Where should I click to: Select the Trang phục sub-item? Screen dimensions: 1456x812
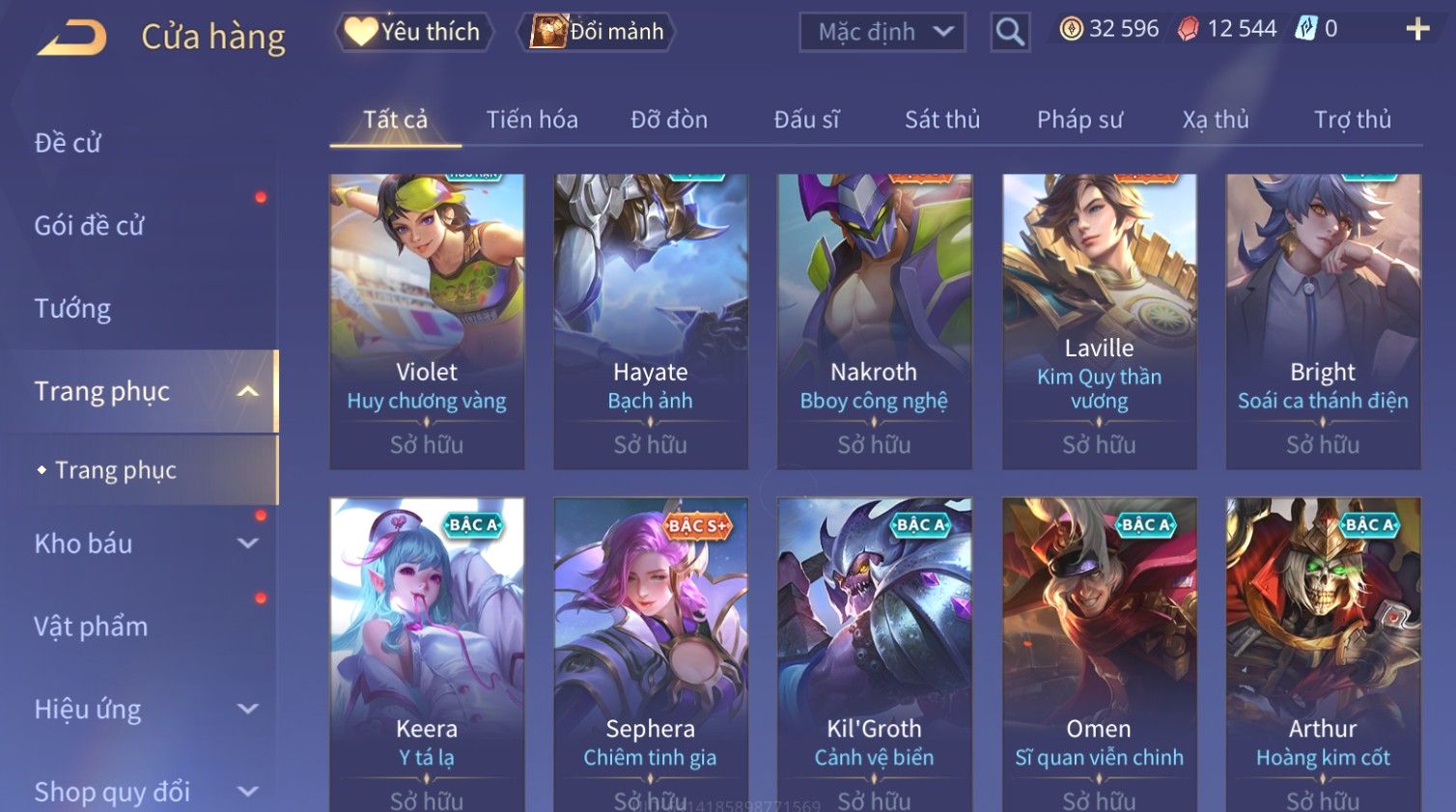pyautogui.click(x=115, y=470)
